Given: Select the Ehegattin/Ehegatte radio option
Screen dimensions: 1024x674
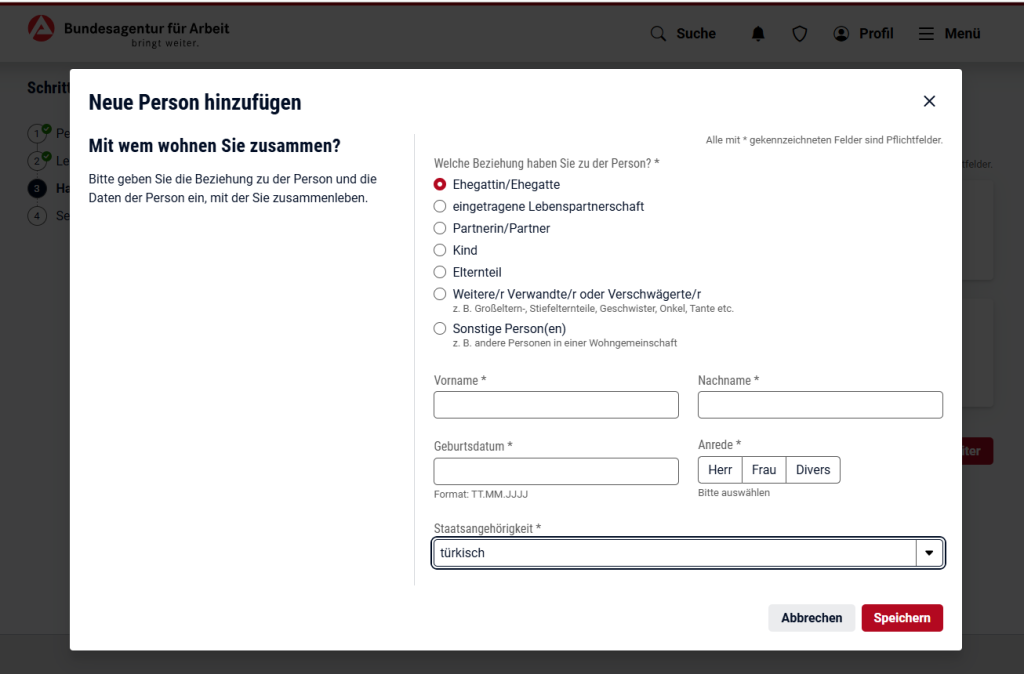Looking at the screenshot, I should (440, 185).
